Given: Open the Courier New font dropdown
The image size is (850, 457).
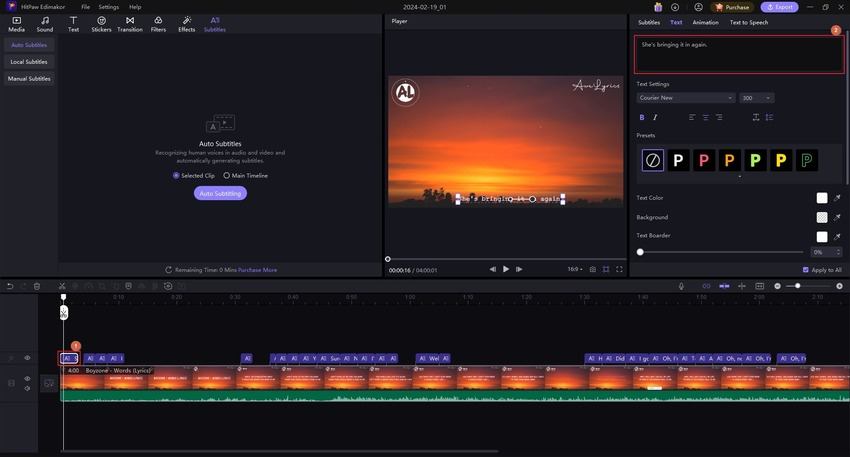Looking at the screenshot, I should 686,98.
